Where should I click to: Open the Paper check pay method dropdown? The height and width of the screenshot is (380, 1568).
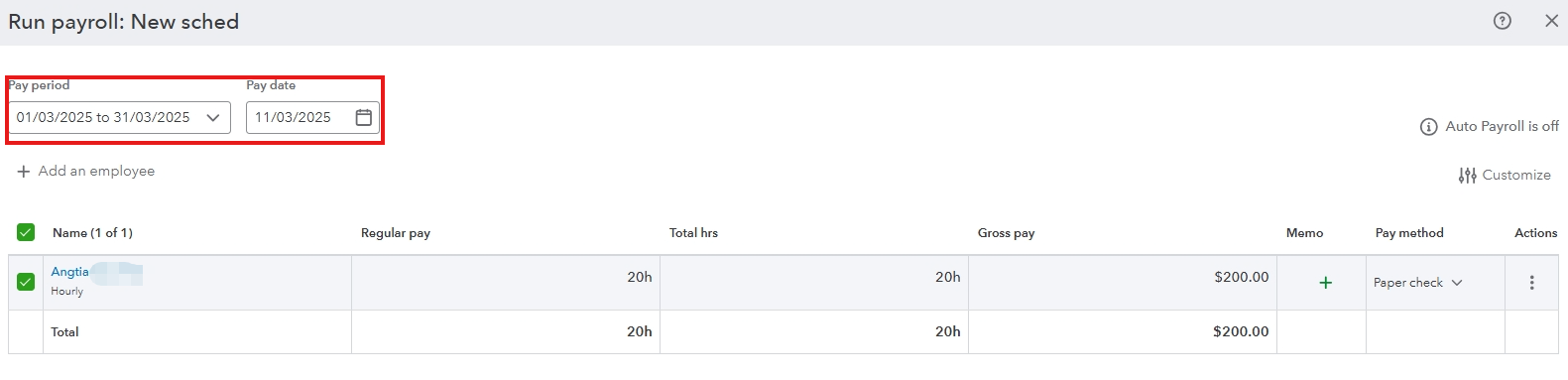1418,283
